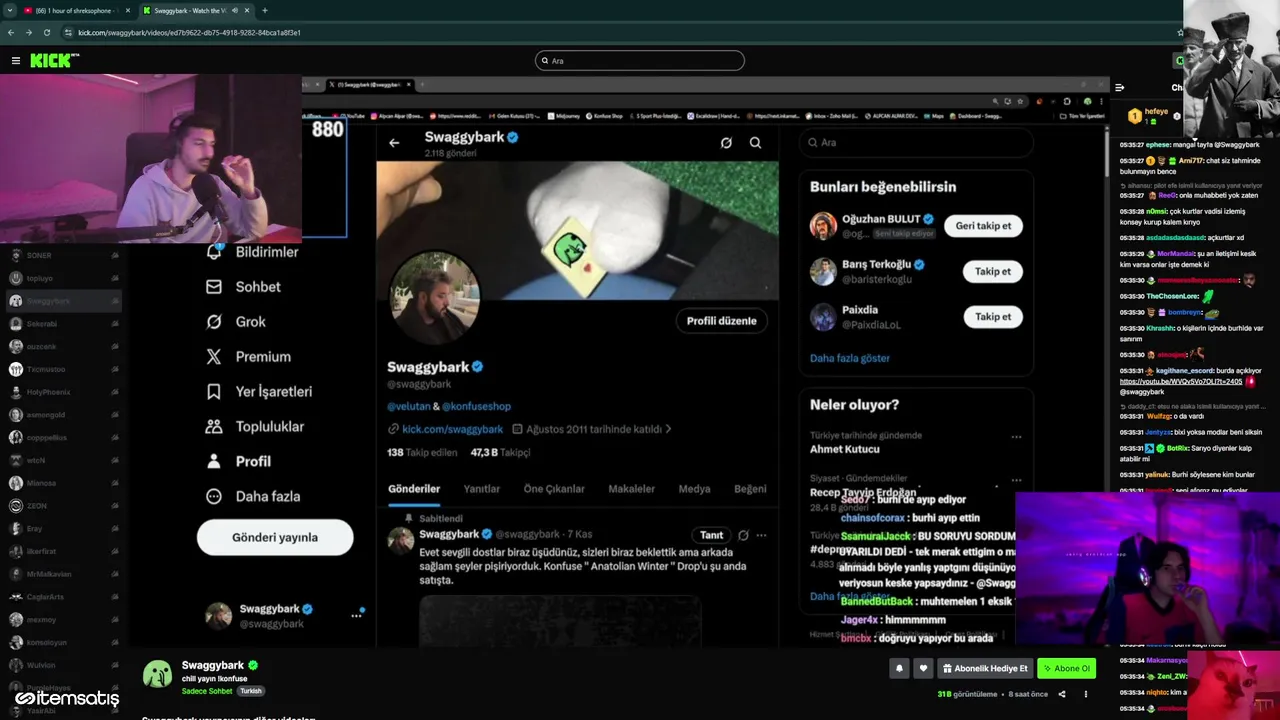Open site information icon in address bar
This screenshot has width=1280, height=720.
coord(68,32)
